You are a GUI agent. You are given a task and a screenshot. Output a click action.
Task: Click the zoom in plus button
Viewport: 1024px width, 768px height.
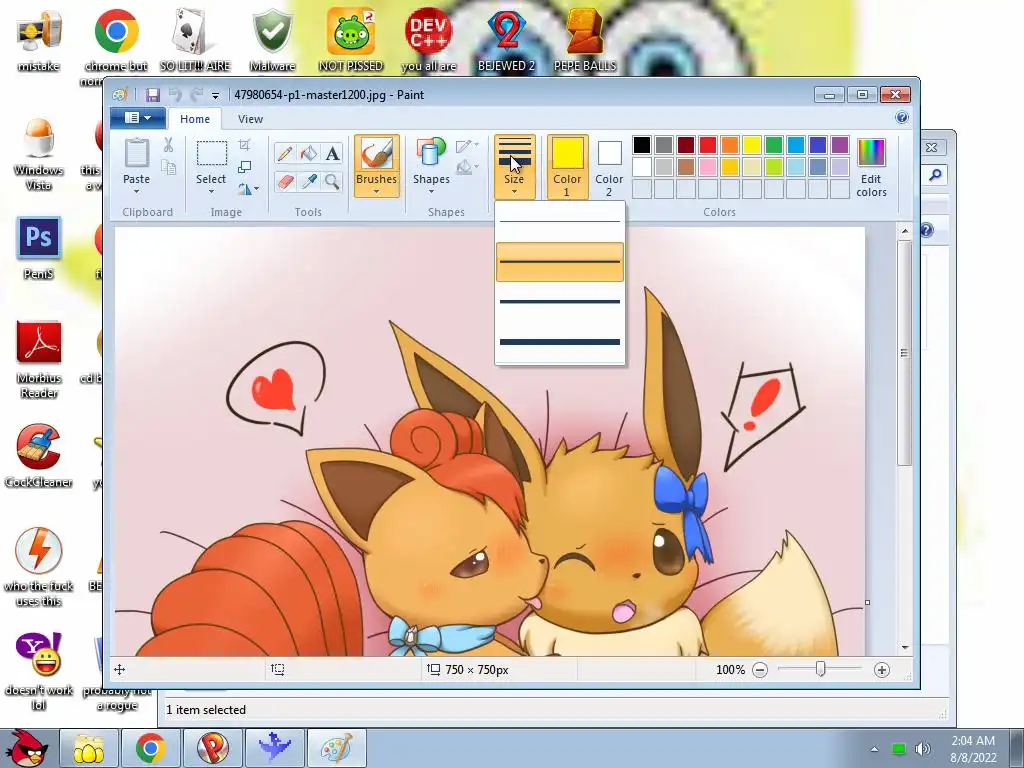coord(882,669)
